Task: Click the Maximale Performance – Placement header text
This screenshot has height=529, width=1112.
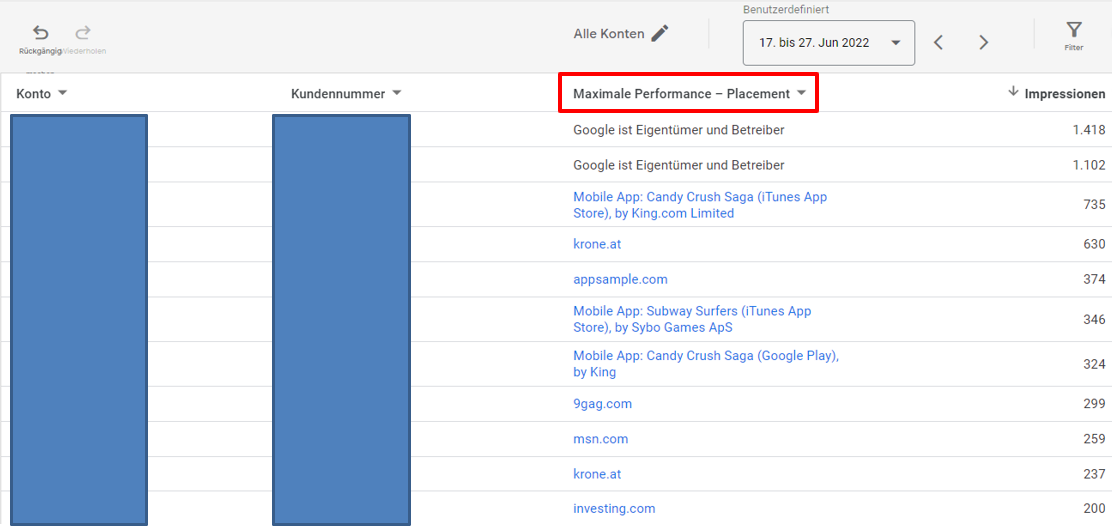Action: (x=682, y=94)
